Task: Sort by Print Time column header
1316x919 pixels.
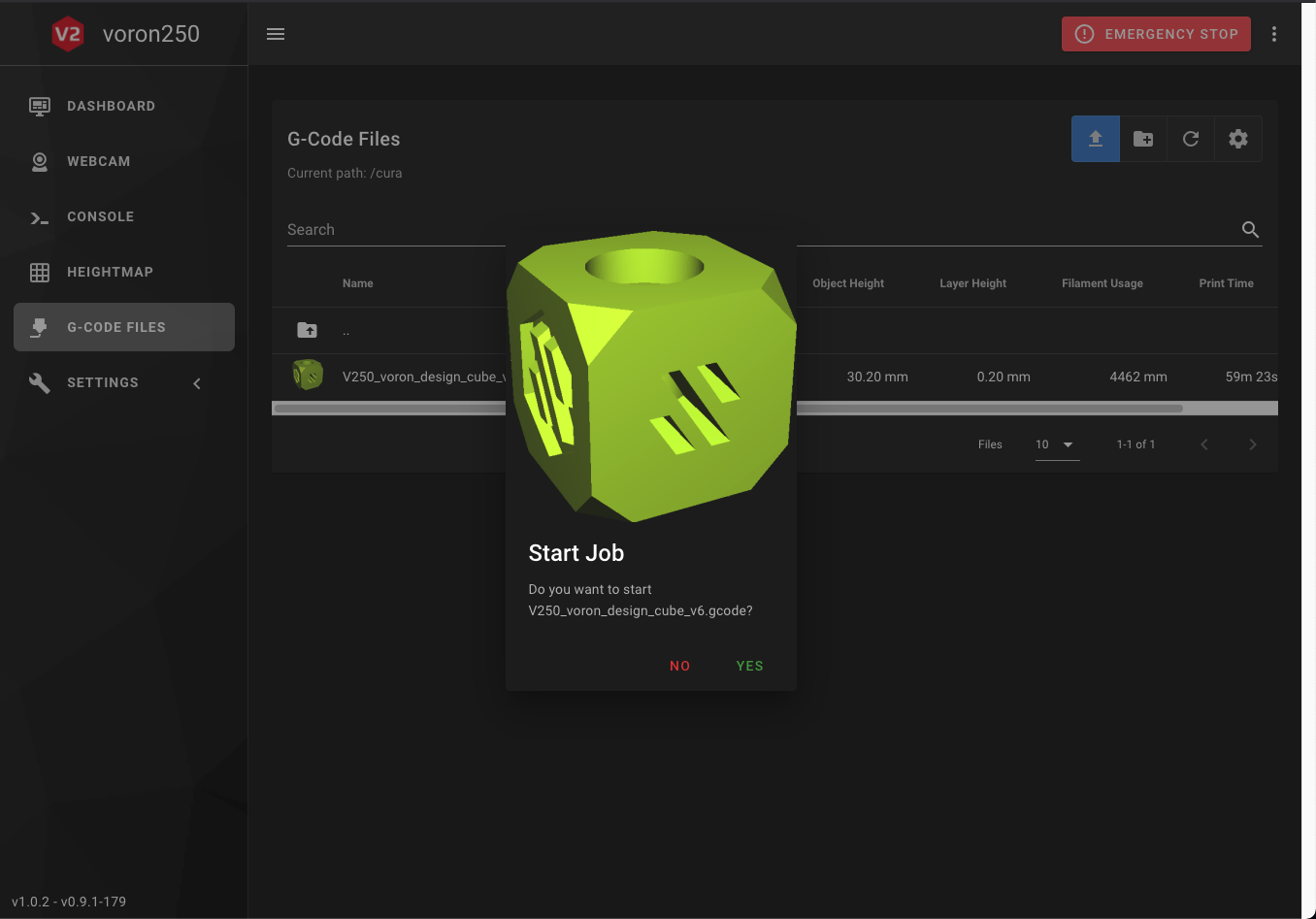Action: tap(1226, 283)
